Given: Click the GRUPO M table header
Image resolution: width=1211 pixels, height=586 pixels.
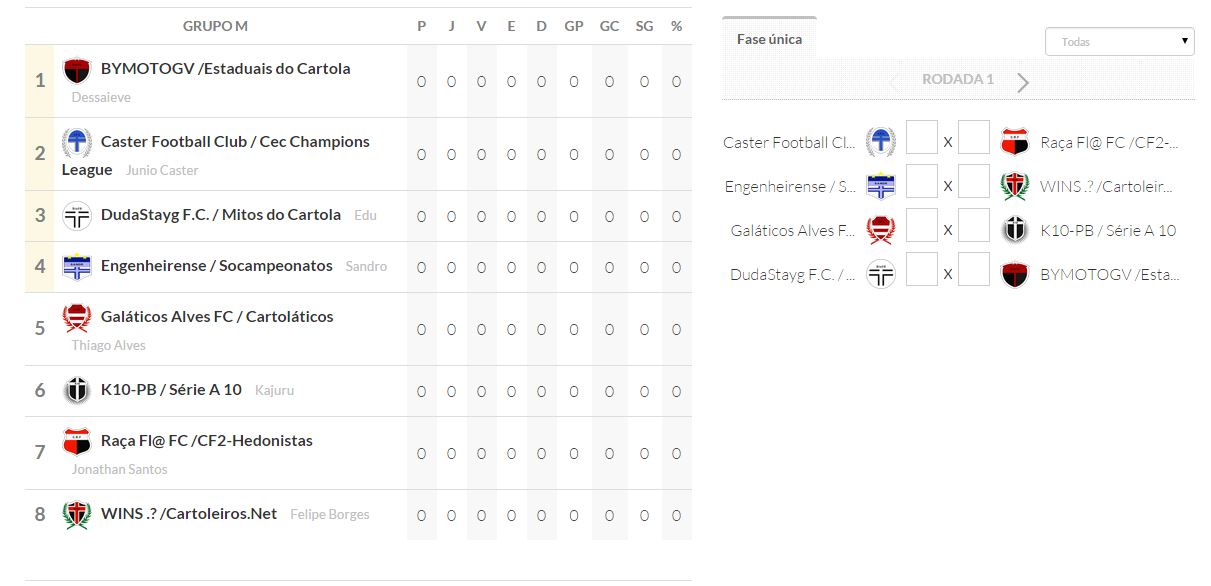Looking at the screenshot, I should (215, 26).
